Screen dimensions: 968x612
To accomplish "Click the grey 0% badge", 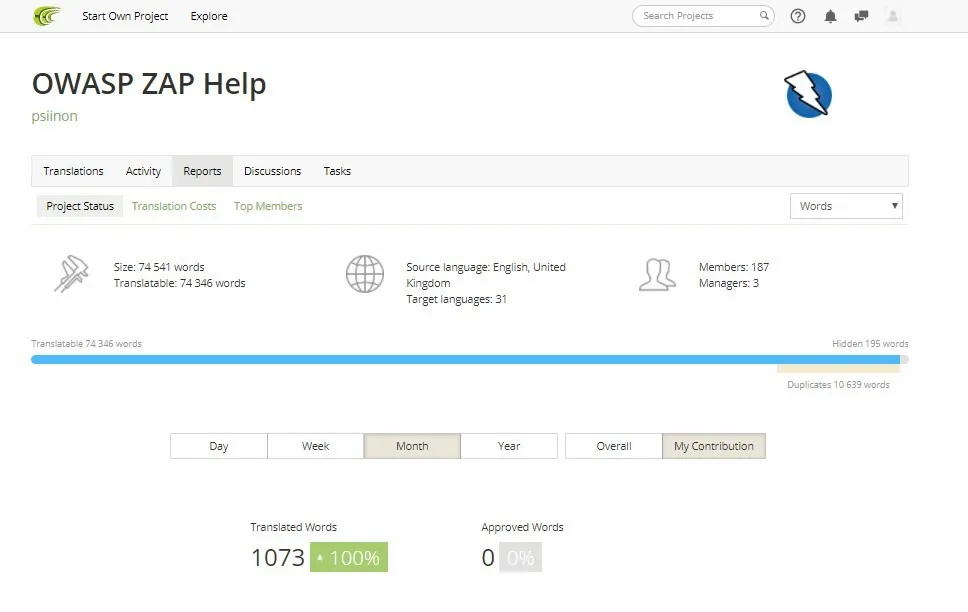I will point(520,557).
